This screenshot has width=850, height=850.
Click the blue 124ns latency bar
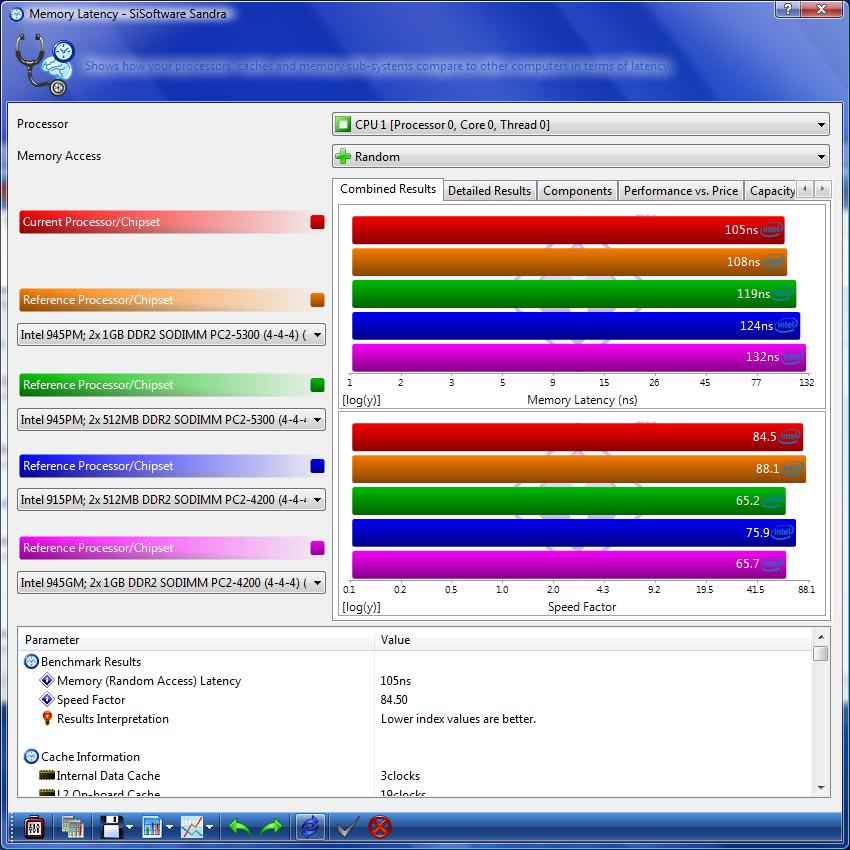pyautogui.click(x=576, y=326)
